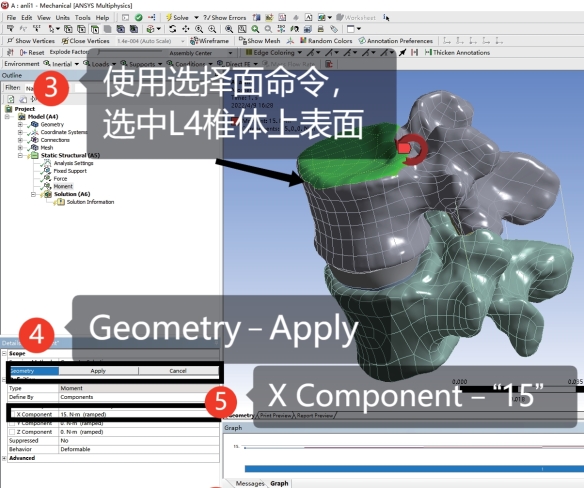The width and height of the screenshot is (584, 488).
Task: Open Annotation Preferences
Action: coord(362,40)
